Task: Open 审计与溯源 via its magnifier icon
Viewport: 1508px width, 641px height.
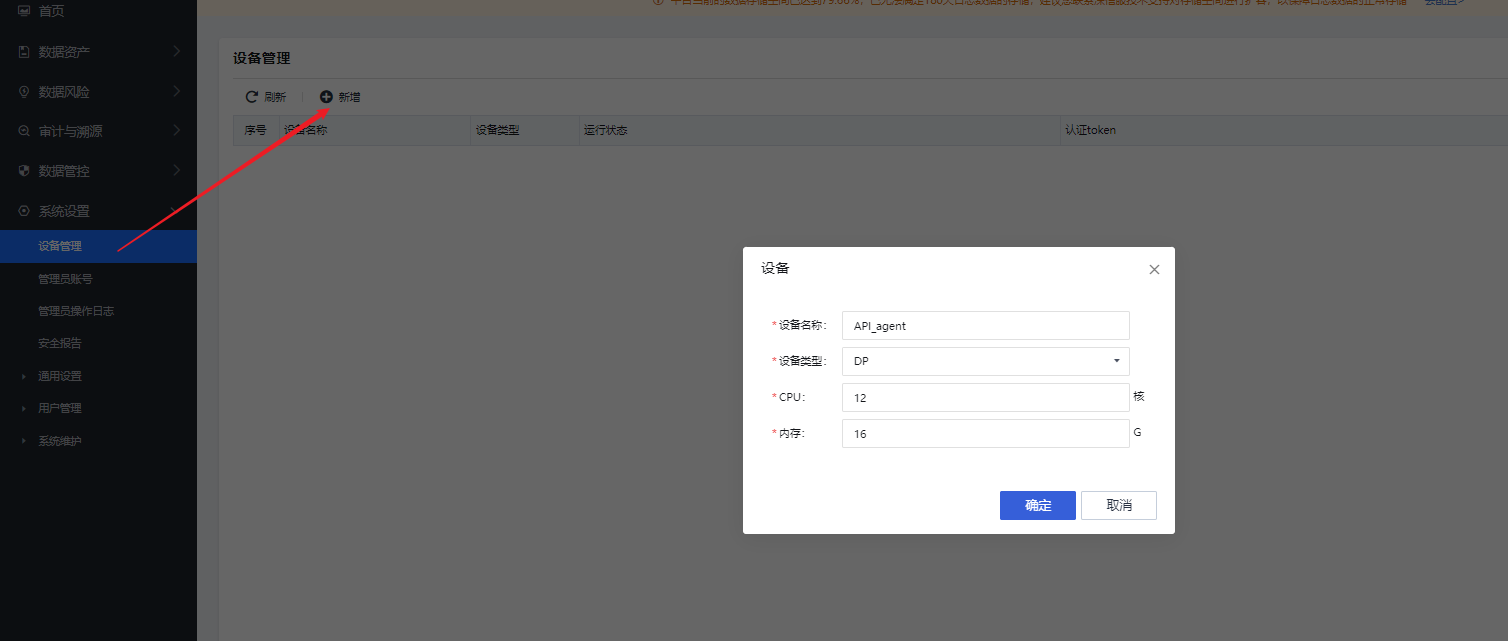Action: (22, 131)
